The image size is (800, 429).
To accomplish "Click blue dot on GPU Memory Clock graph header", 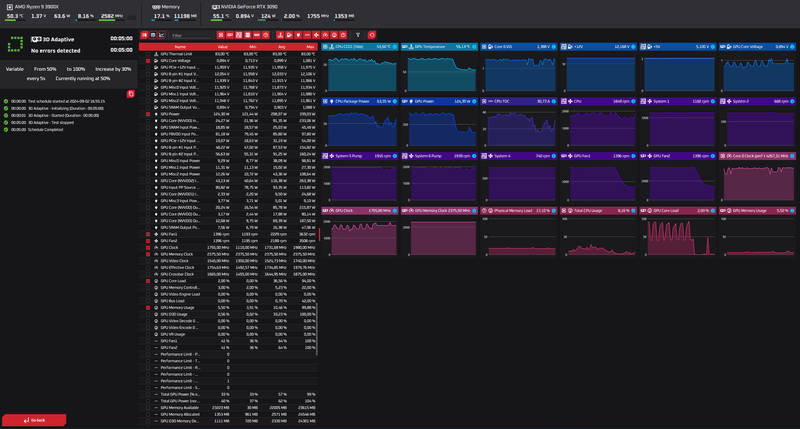I will pos(474,211).
